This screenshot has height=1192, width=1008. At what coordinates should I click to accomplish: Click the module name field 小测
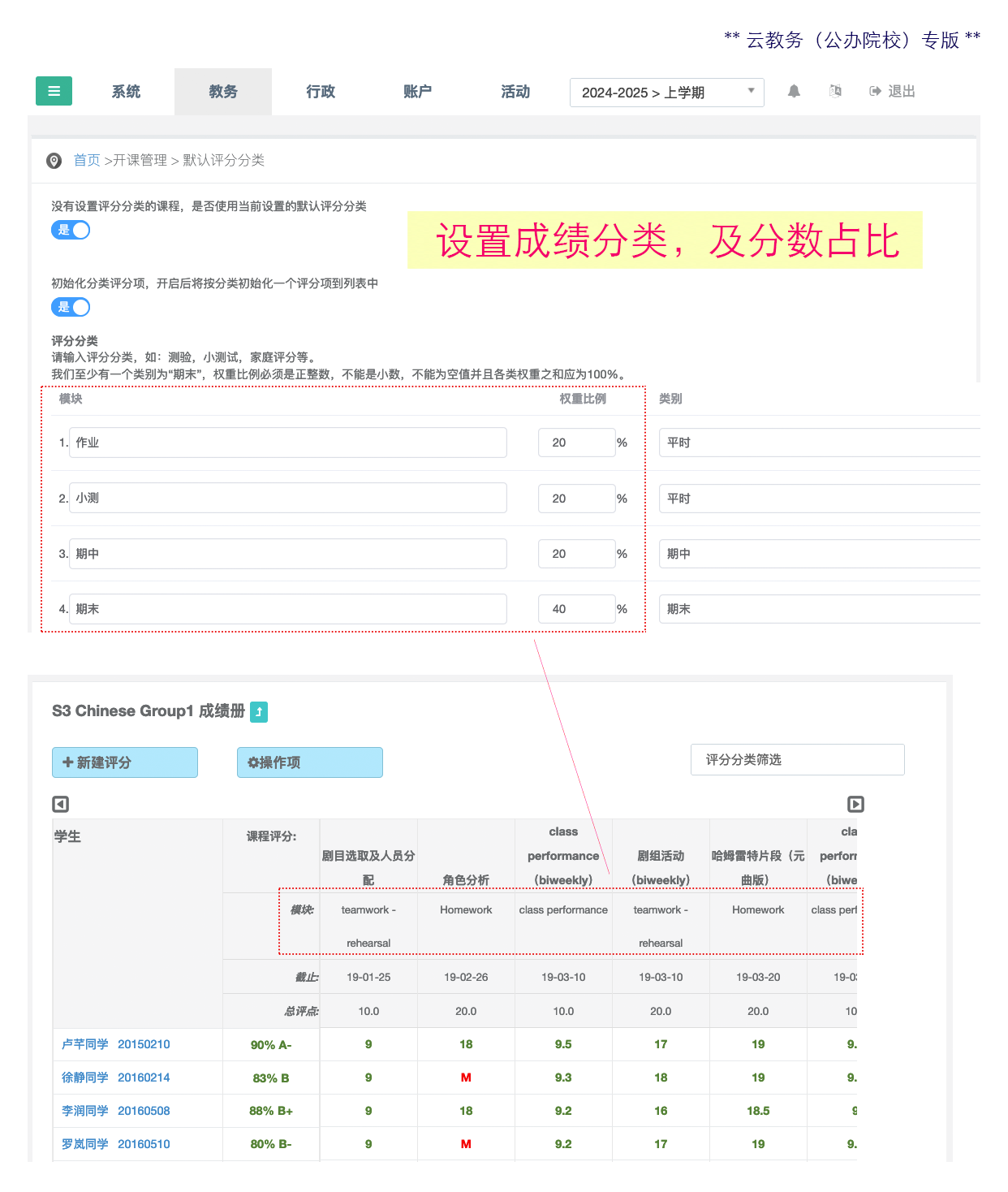pyautogui.click(x=288, y=498)
